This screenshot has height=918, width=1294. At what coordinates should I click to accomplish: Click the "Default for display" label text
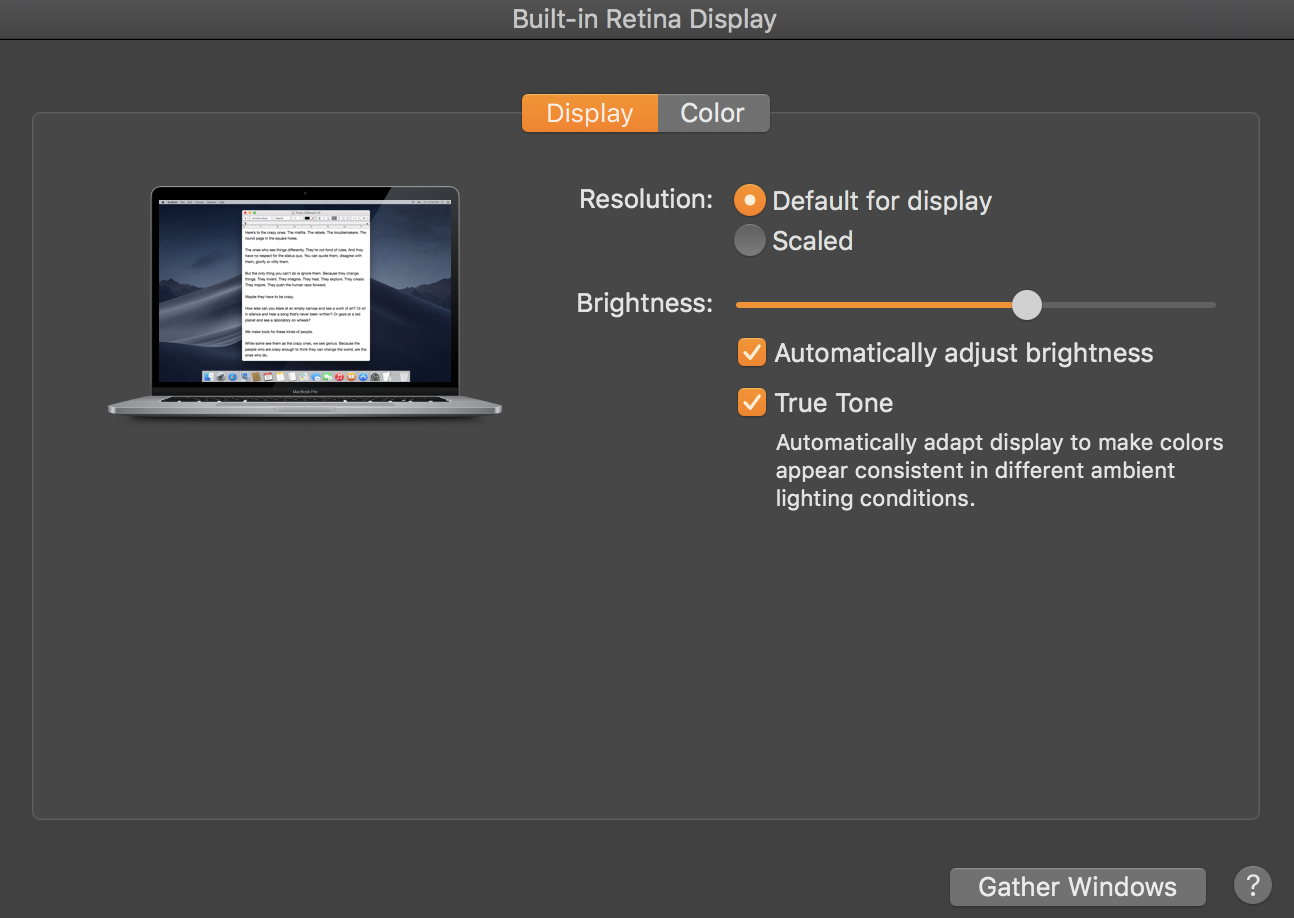point(881,201)
